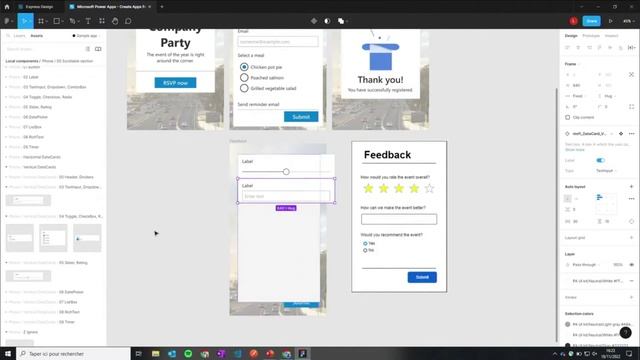
Task: Select the Comment tool
Action: (128, 21)
